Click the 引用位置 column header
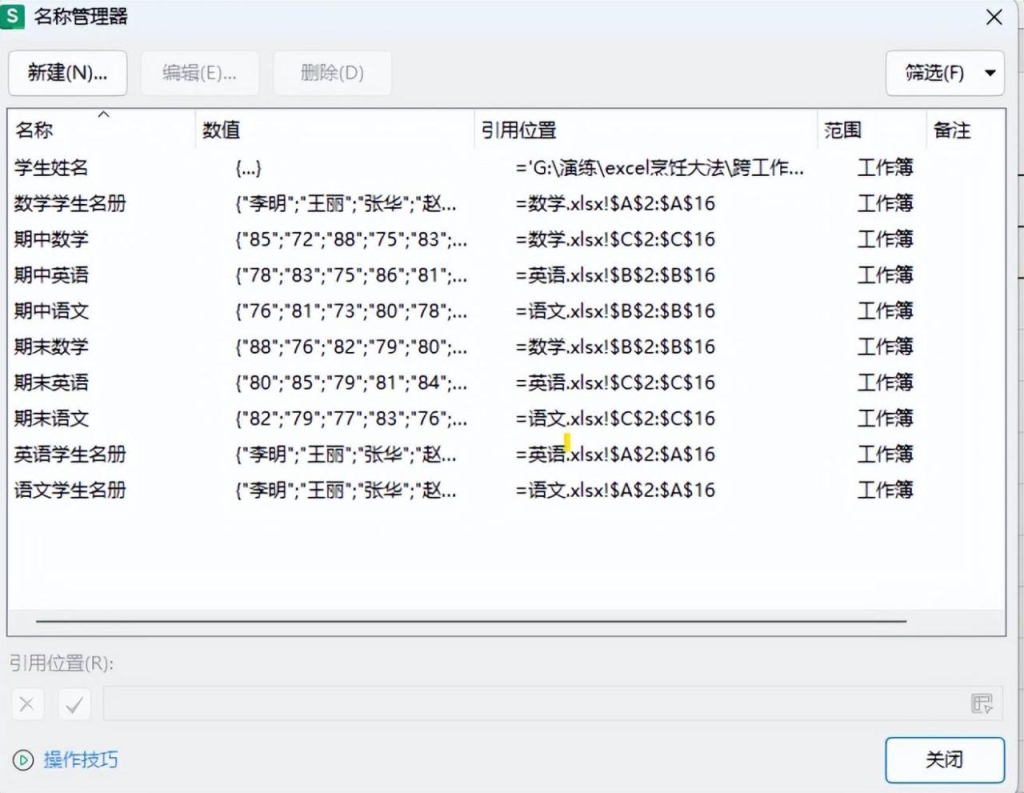Viewport: 1024px width, 793px height. coord(519,130)
